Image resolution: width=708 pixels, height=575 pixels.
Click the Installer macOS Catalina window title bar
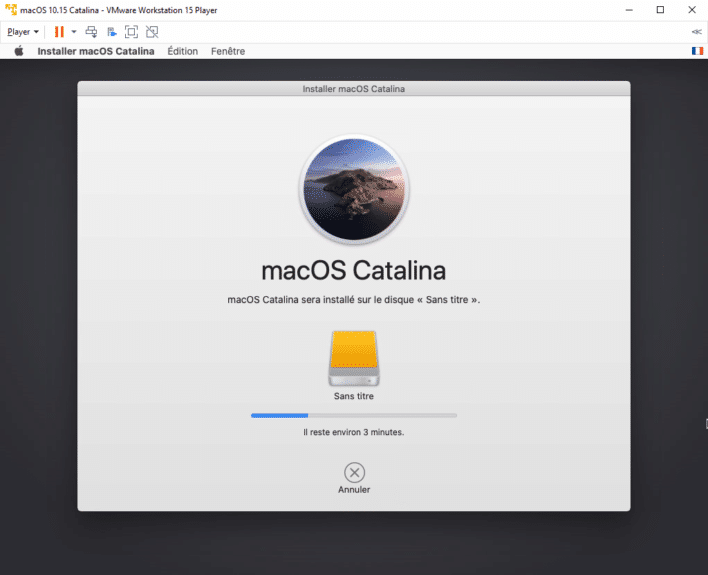click(354, 89)
